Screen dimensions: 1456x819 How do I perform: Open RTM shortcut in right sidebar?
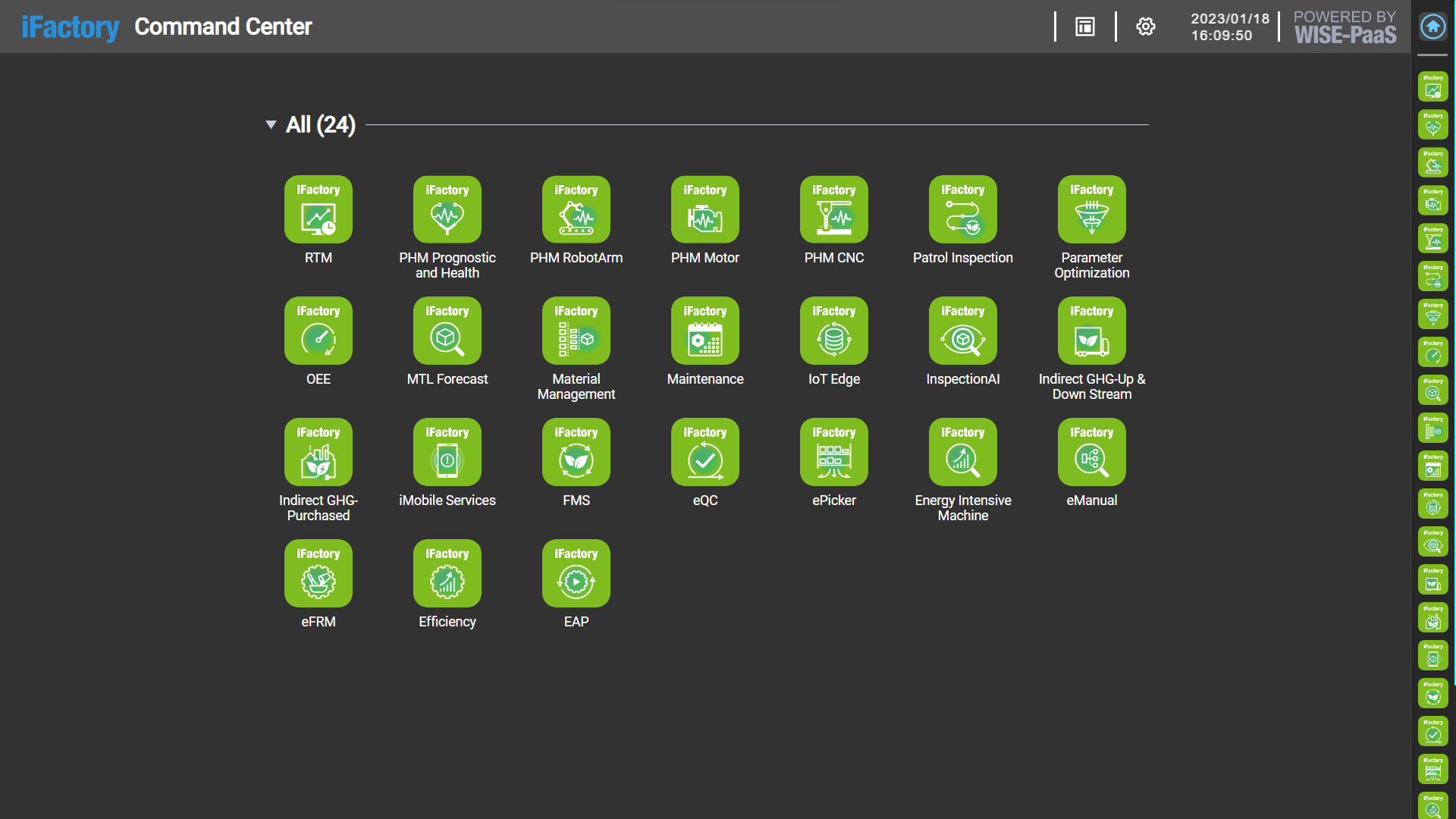coord(1433,86)
